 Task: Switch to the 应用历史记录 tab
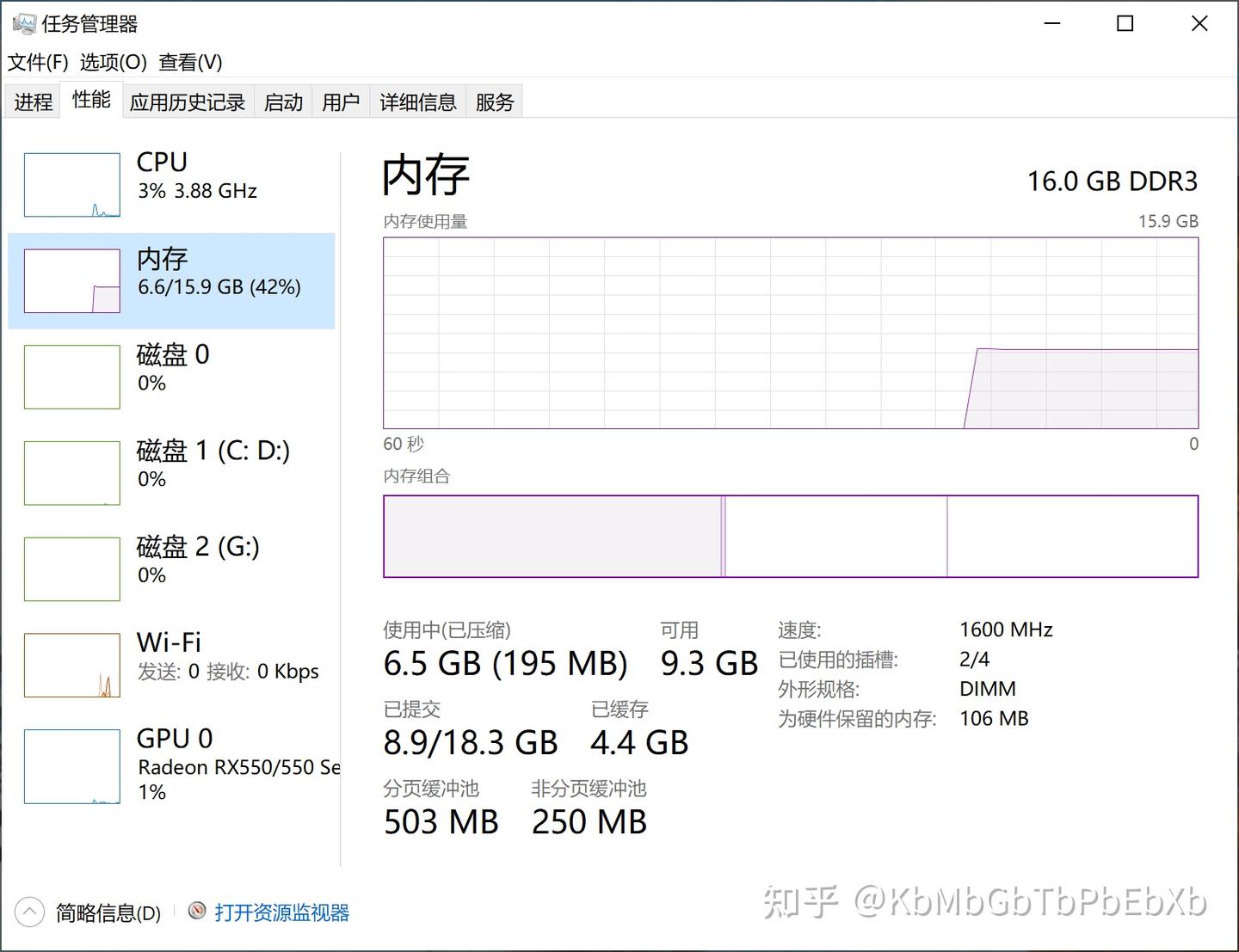pos(188,101)
